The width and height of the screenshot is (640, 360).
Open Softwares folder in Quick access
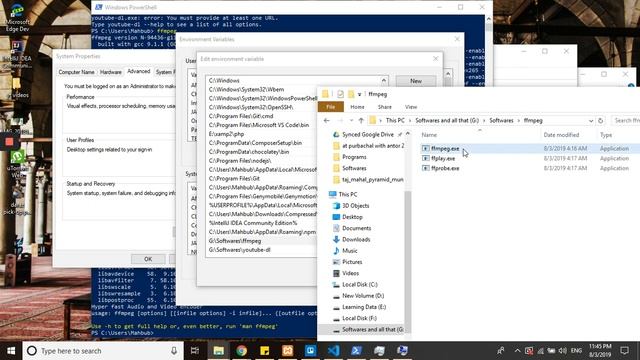click(x=354, y=168)
